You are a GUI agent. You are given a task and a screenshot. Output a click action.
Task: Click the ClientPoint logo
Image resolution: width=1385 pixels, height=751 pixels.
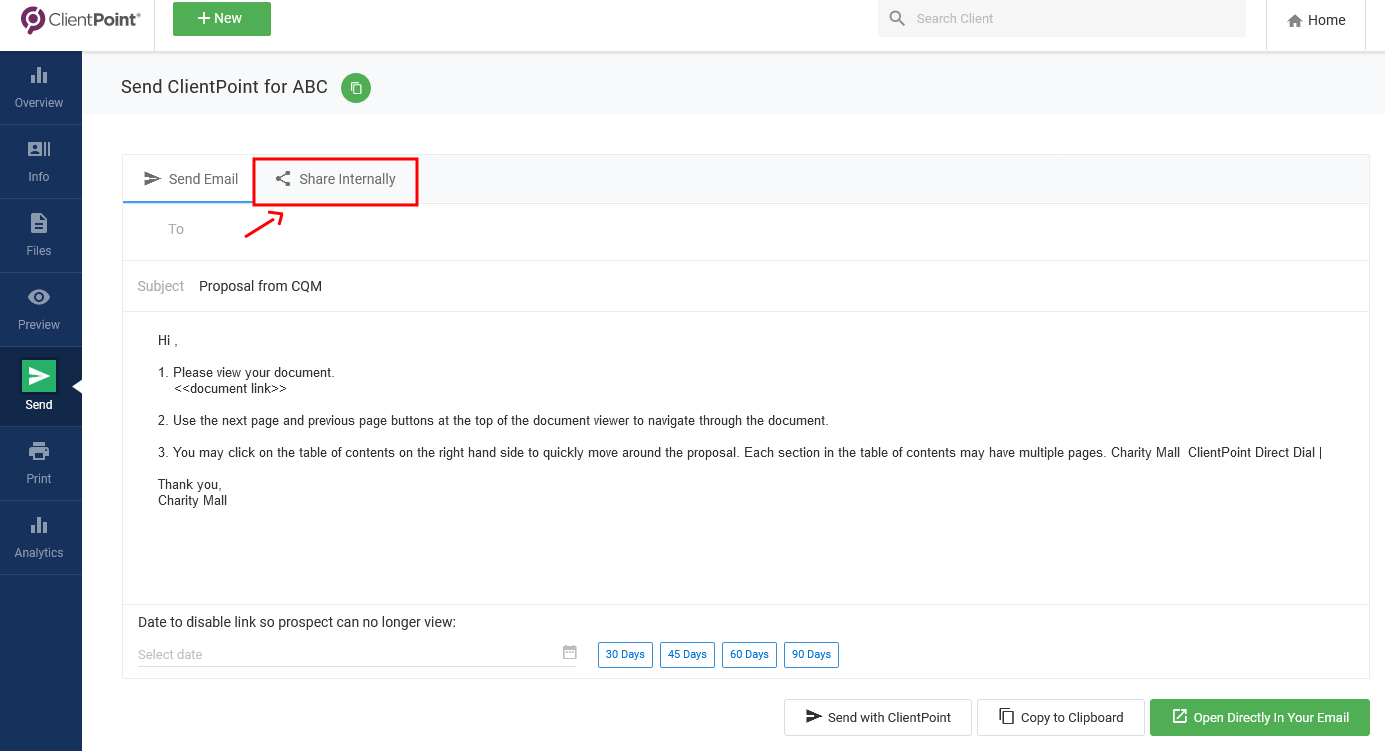click(x=81, y=19)
